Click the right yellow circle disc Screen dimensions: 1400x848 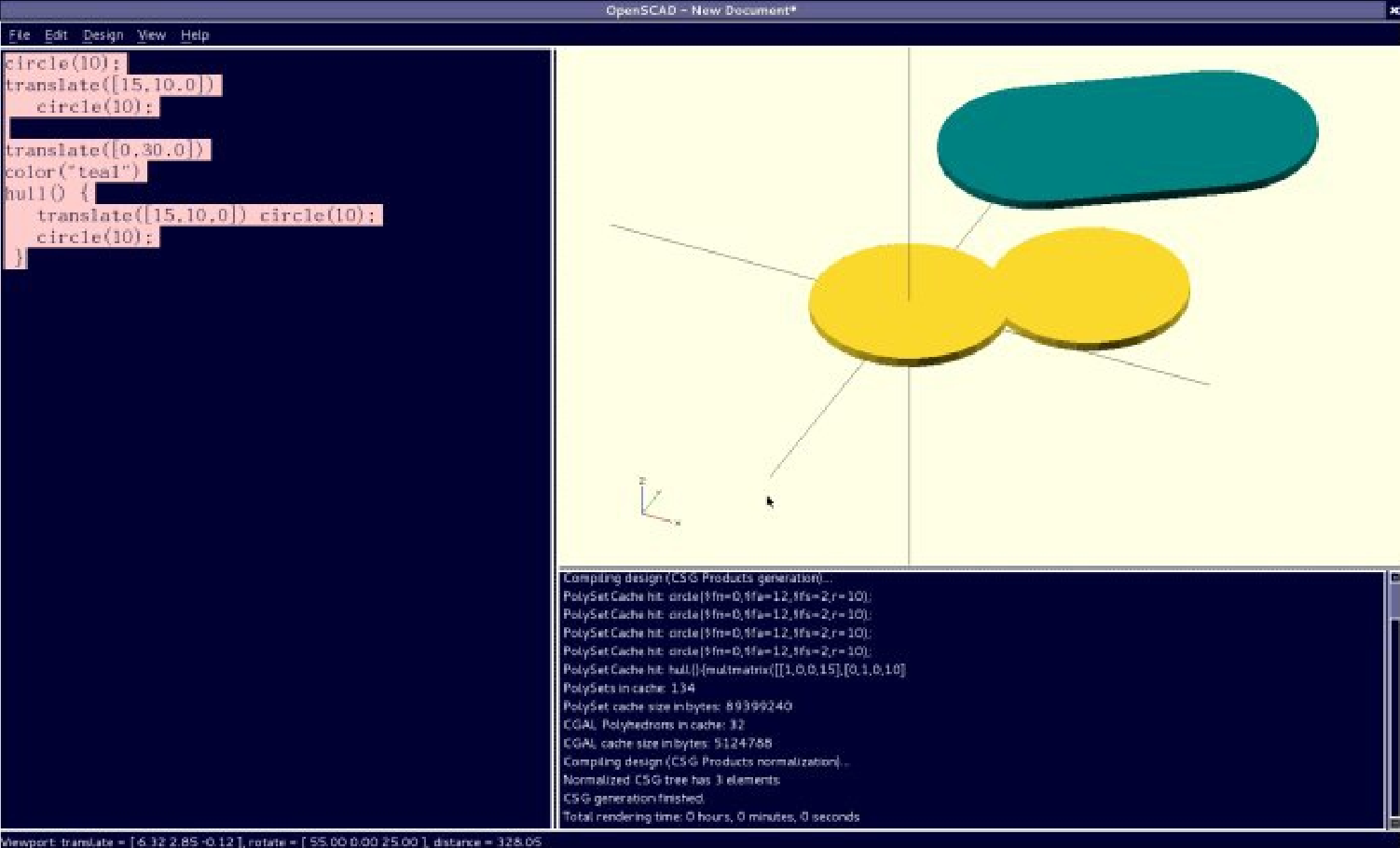(1095, 284)
